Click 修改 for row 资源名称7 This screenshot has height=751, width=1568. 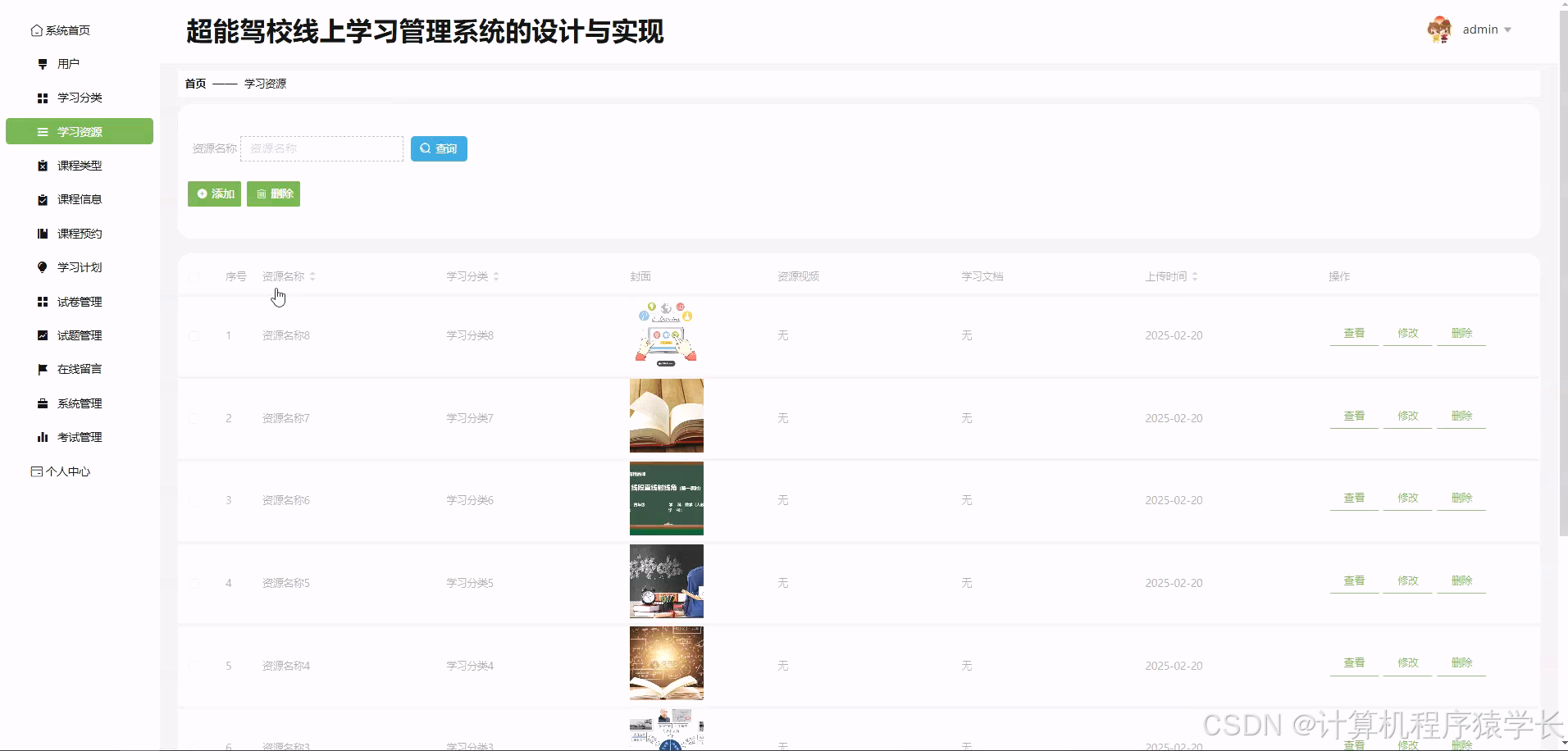pyautogui.click(x=1408, y=416)
